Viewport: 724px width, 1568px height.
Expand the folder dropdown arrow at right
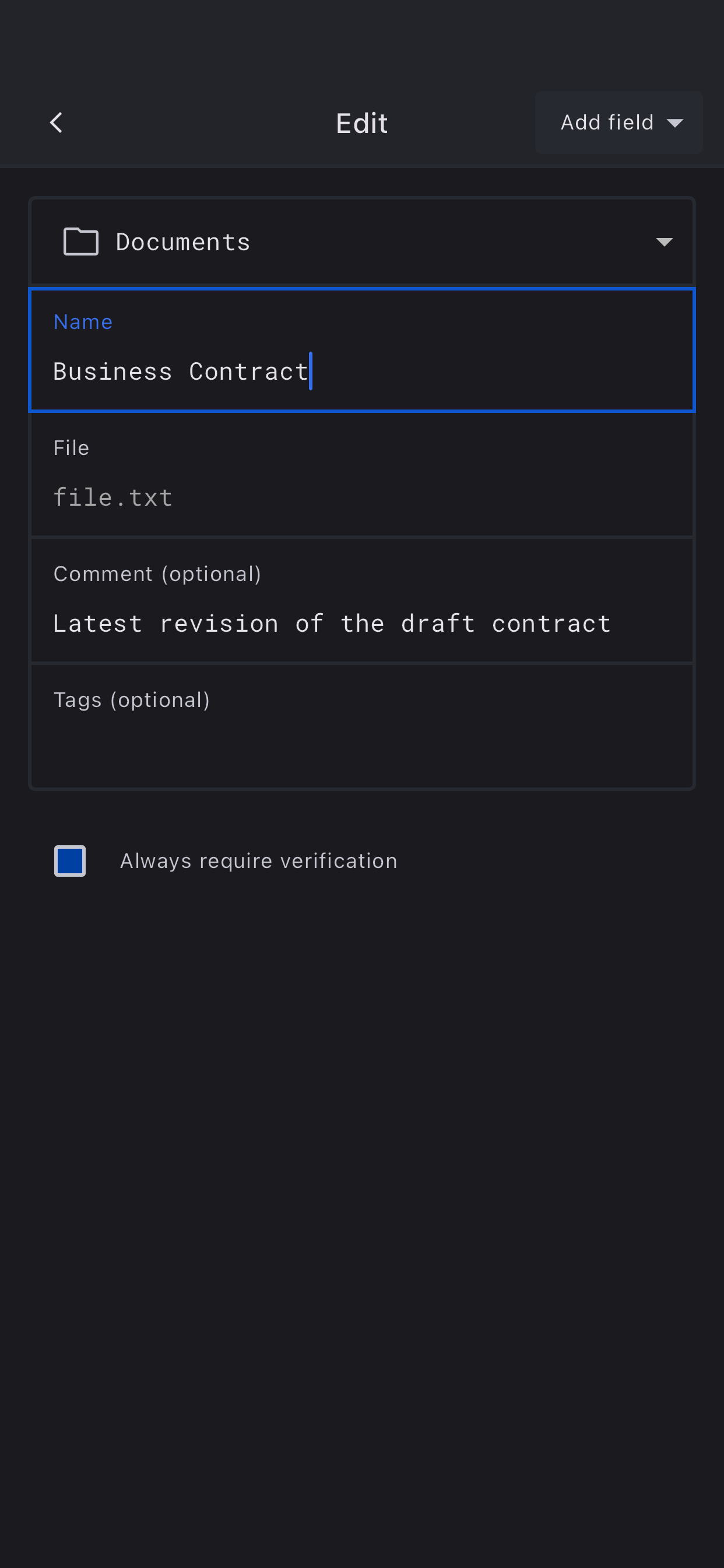664,242
